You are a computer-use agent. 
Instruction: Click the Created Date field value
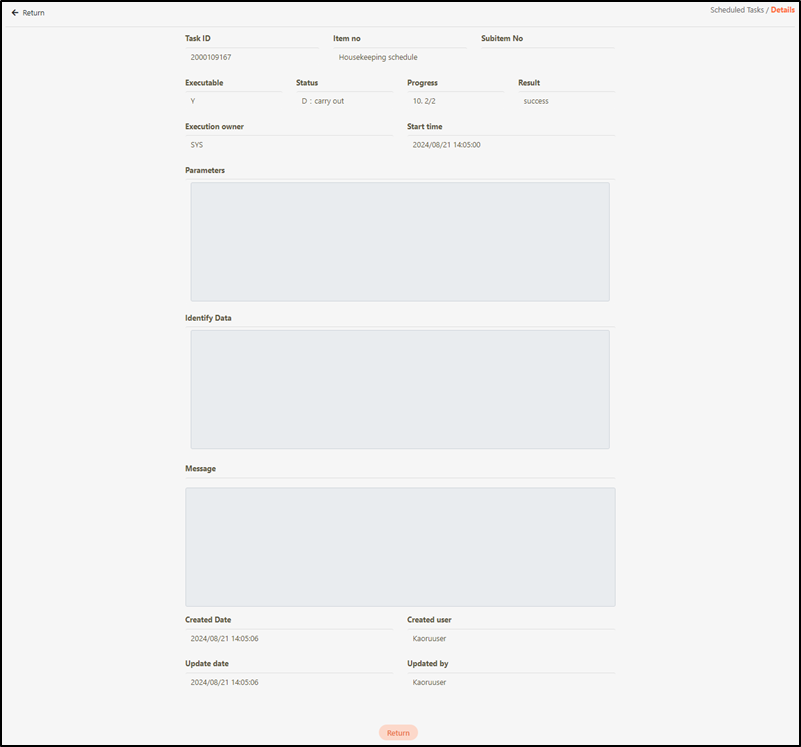[x=288, y=638]
